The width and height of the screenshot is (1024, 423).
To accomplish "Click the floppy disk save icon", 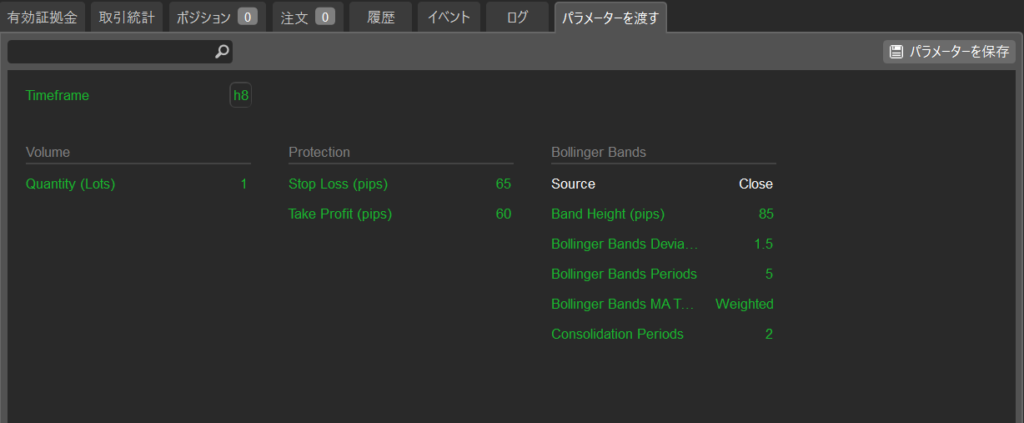I will tap(896, 52).
